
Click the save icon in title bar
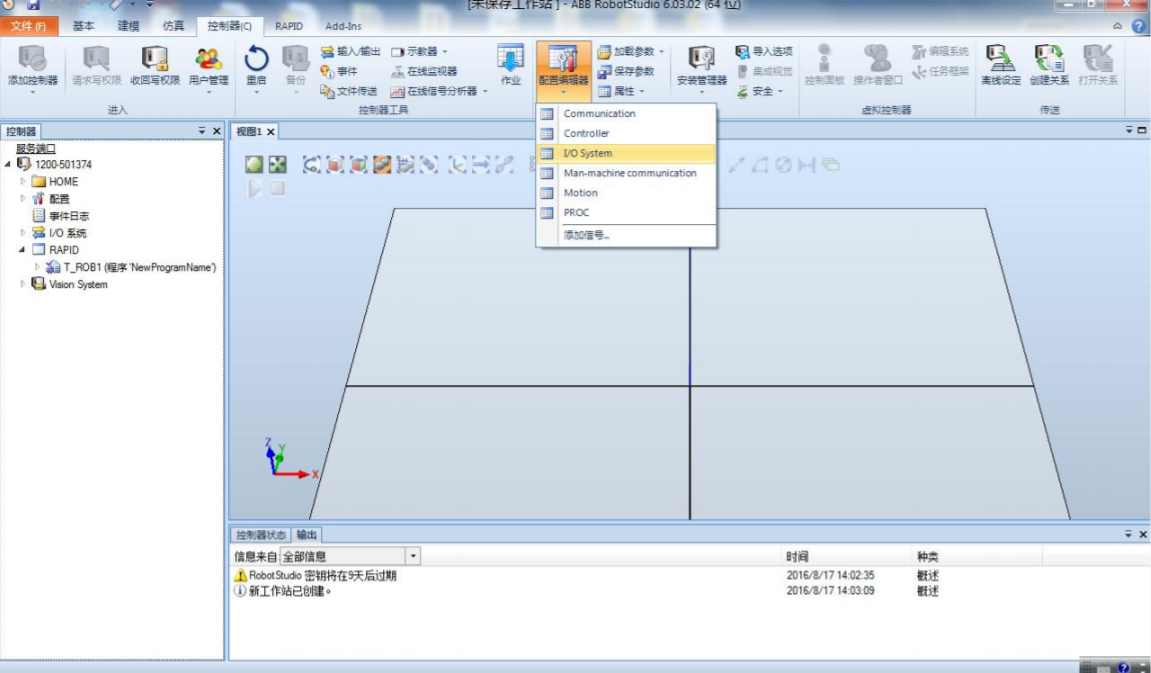pyautogui.click(x=33, y=4)
